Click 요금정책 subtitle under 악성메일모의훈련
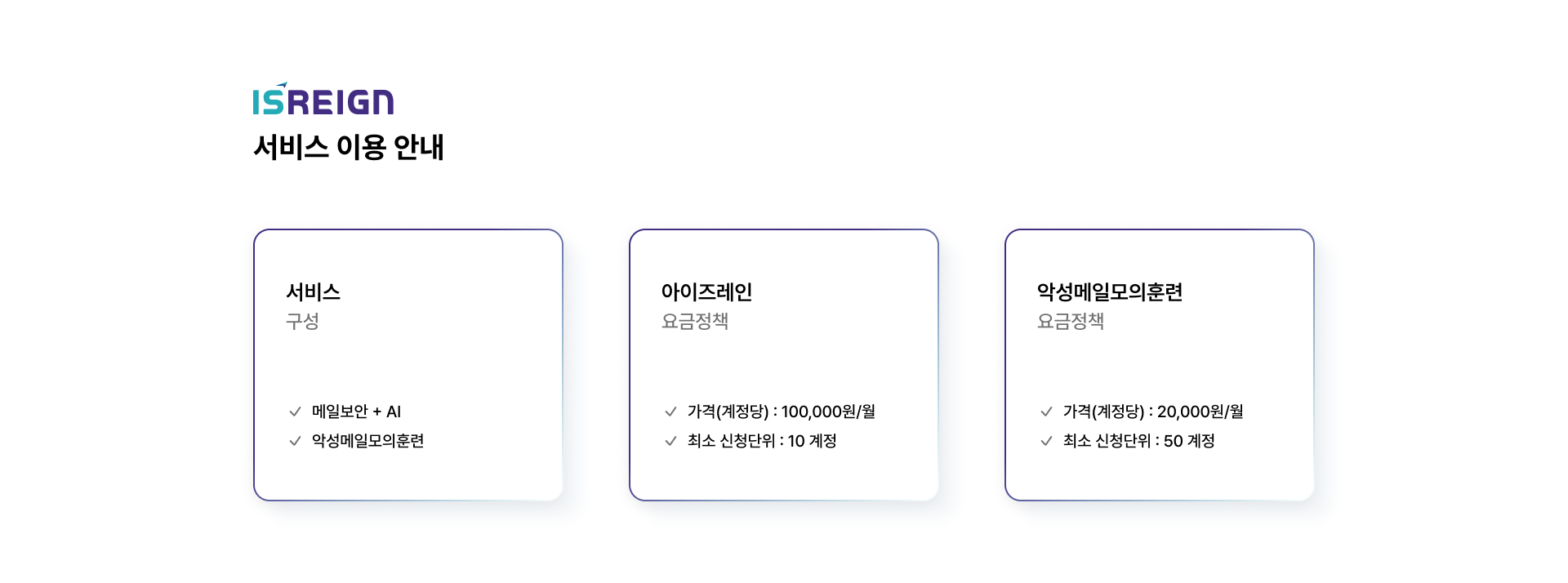This screenshot has width=1568, height=583. (1071, 321)
